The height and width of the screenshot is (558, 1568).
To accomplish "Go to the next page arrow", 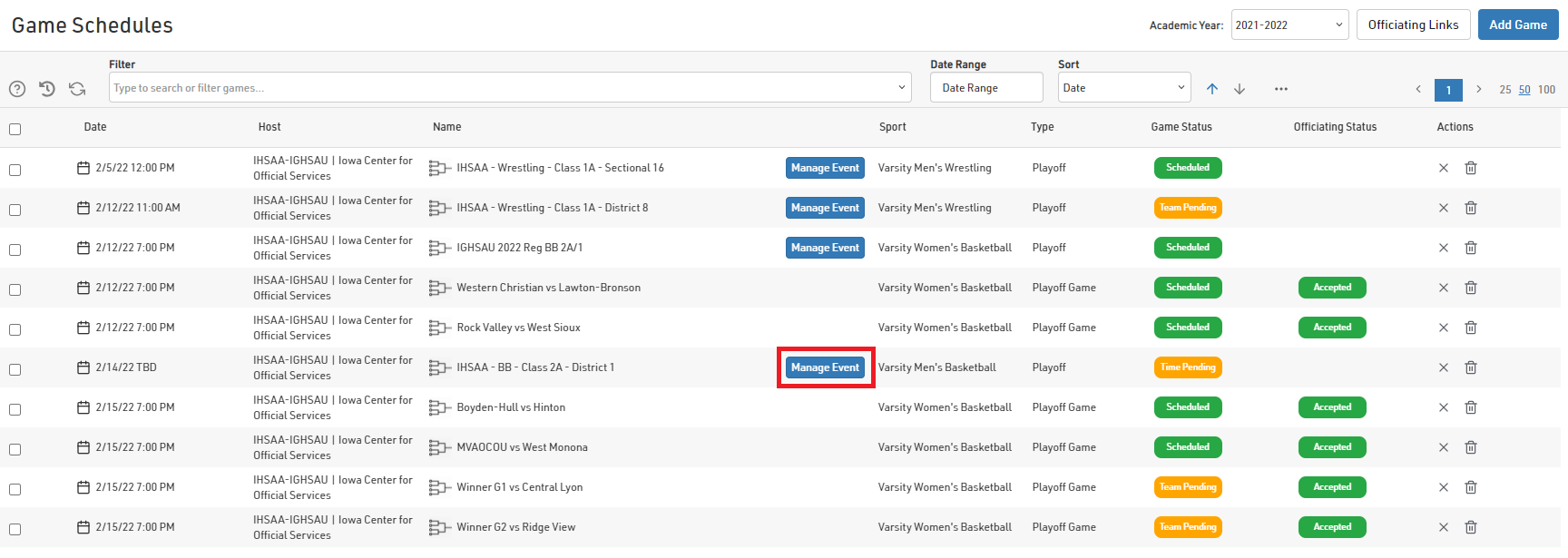I will [1479, 89].
